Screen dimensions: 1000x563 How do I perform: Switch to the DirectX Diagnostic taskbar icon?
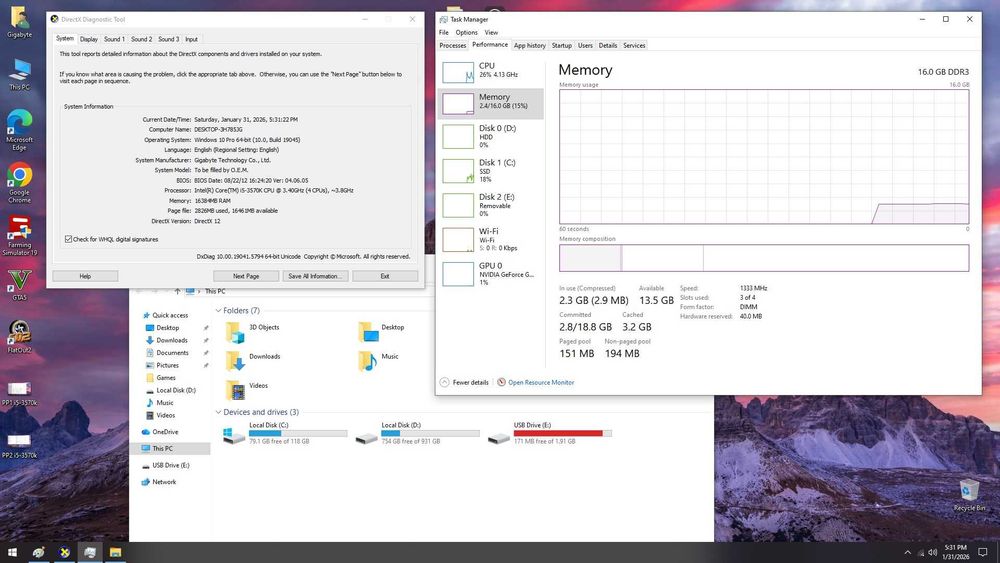[64, 552]
